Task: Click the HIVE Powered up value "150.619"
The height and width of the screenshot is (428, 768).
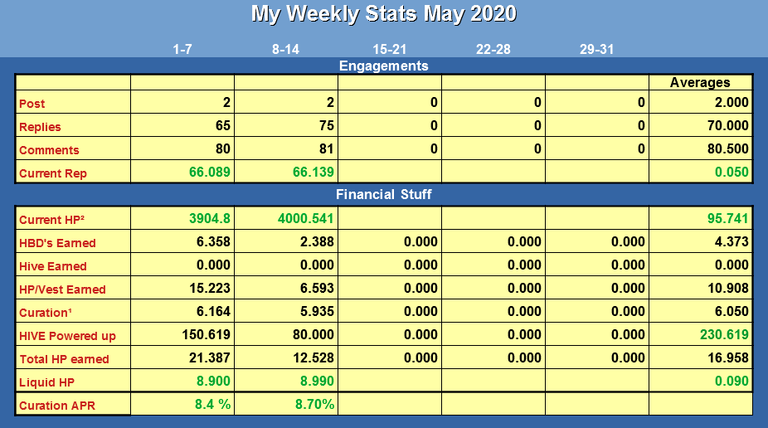Action: [206, 334]
